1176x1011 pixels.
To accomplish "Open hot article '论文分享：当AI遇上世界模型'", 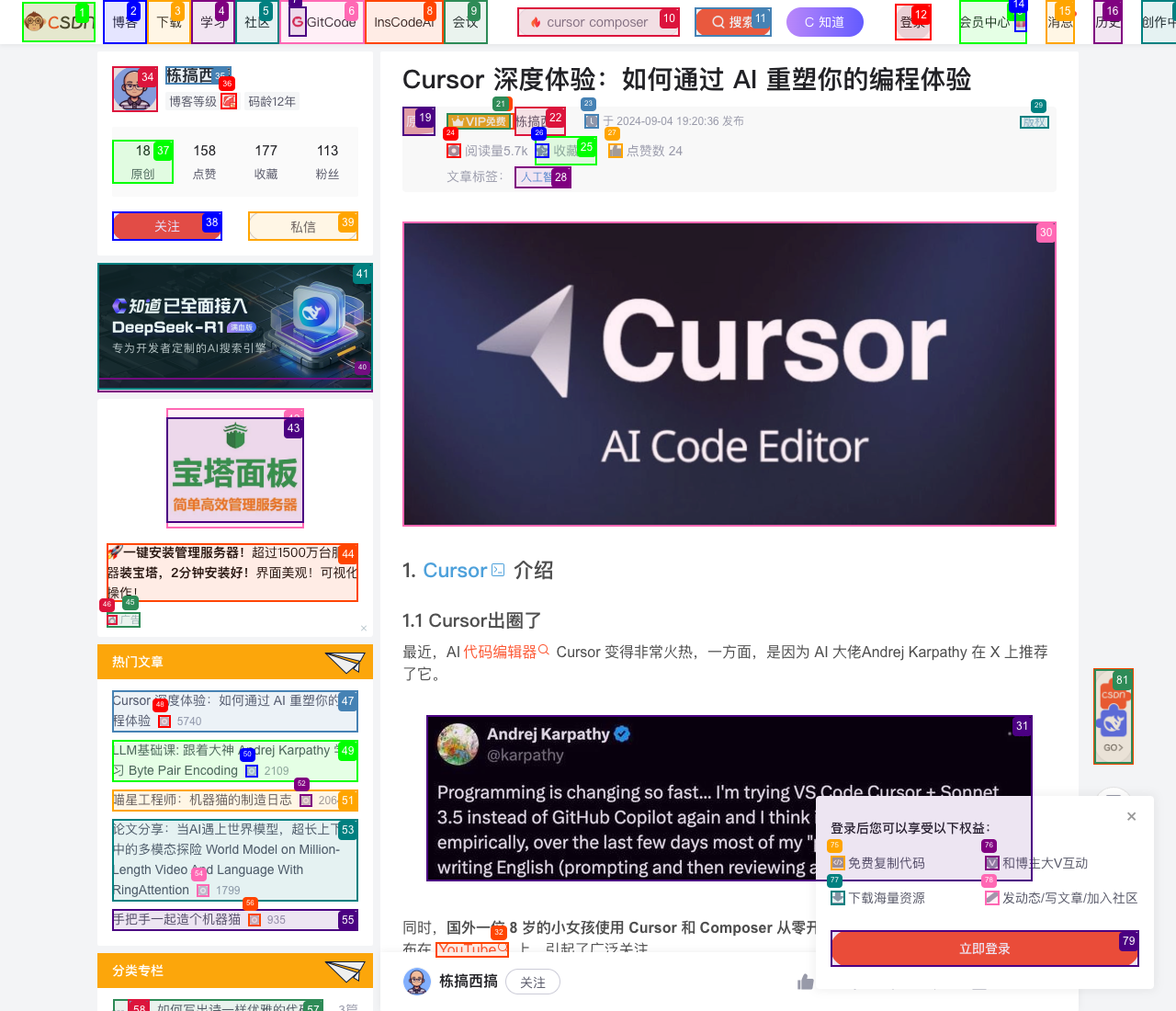I will (235, 860).
